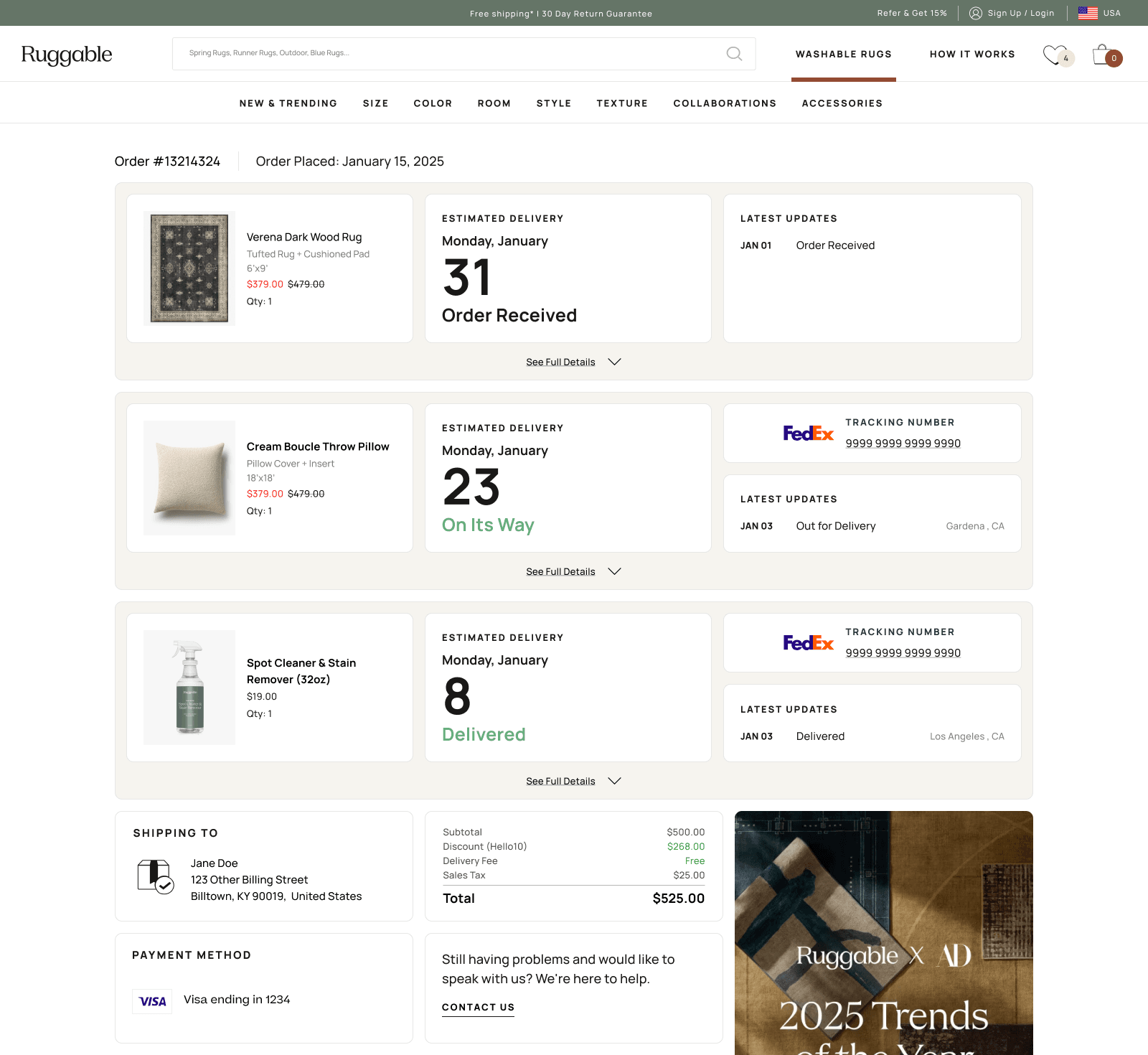Click Discount (Hello10) line

[573, 847]
